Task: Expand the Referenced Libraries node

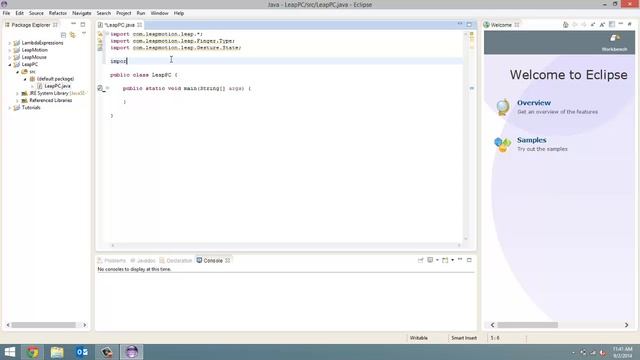Action: coord(18,100)
